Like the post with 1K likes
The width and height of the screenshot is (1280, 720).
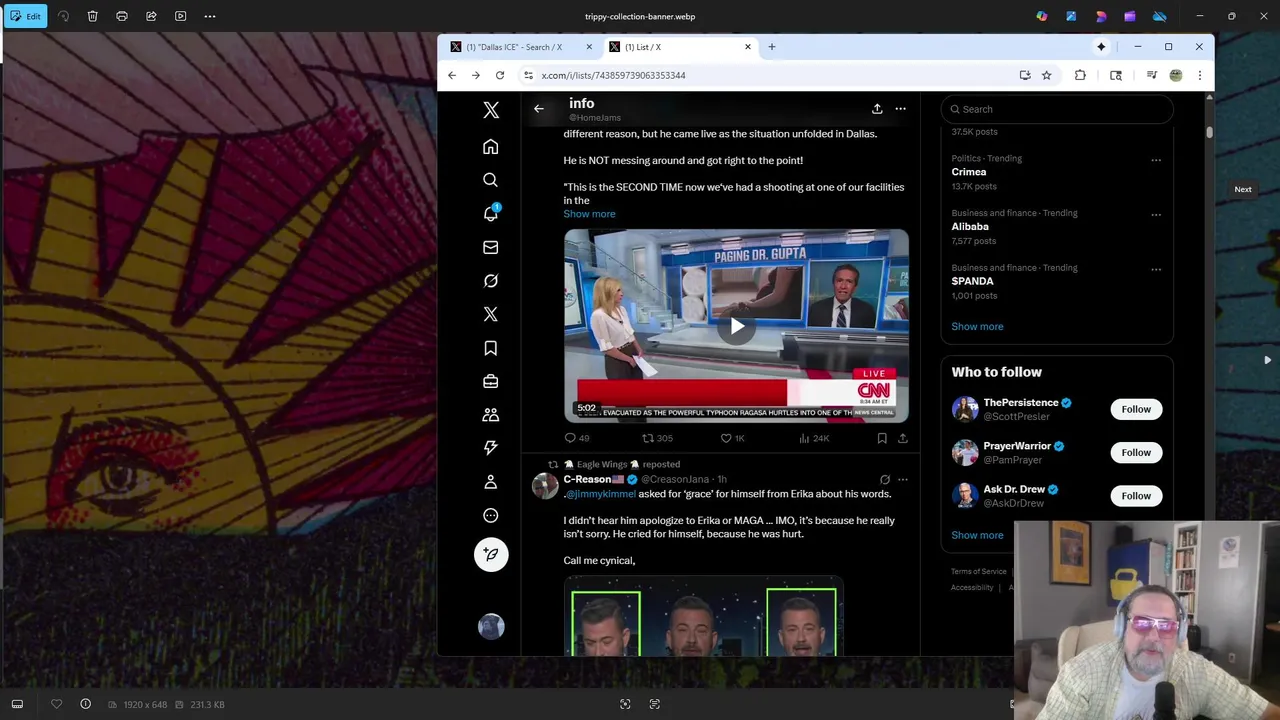point(732,438)
